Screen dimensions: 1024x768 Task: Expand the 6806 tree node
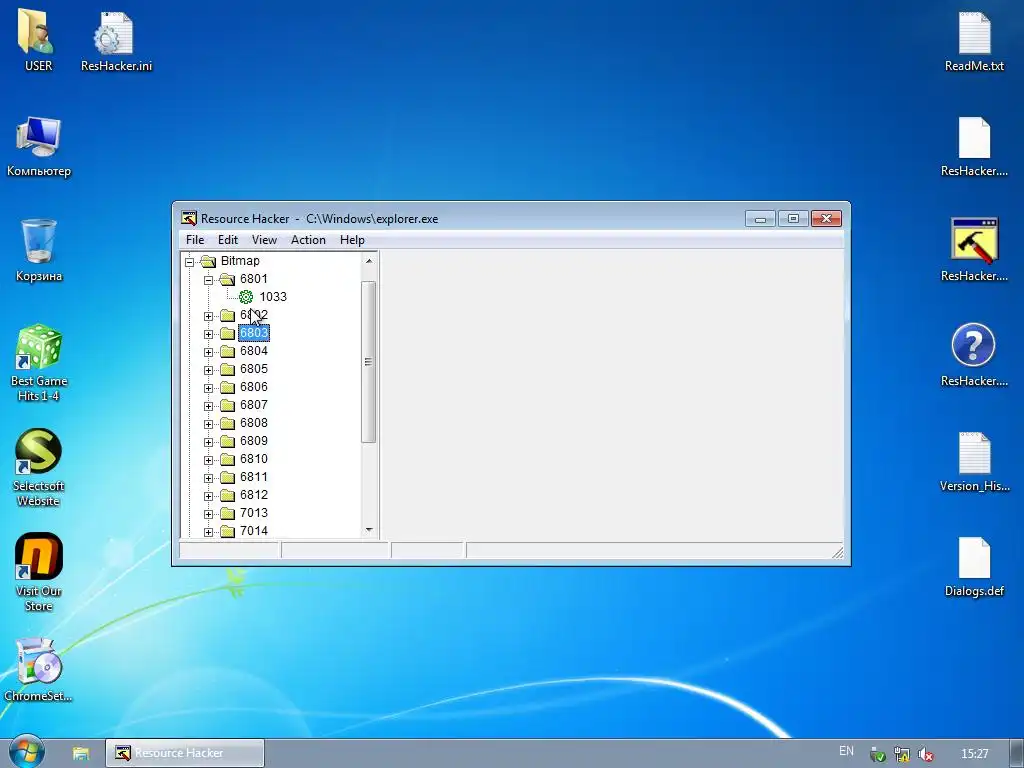pos(208,388)
